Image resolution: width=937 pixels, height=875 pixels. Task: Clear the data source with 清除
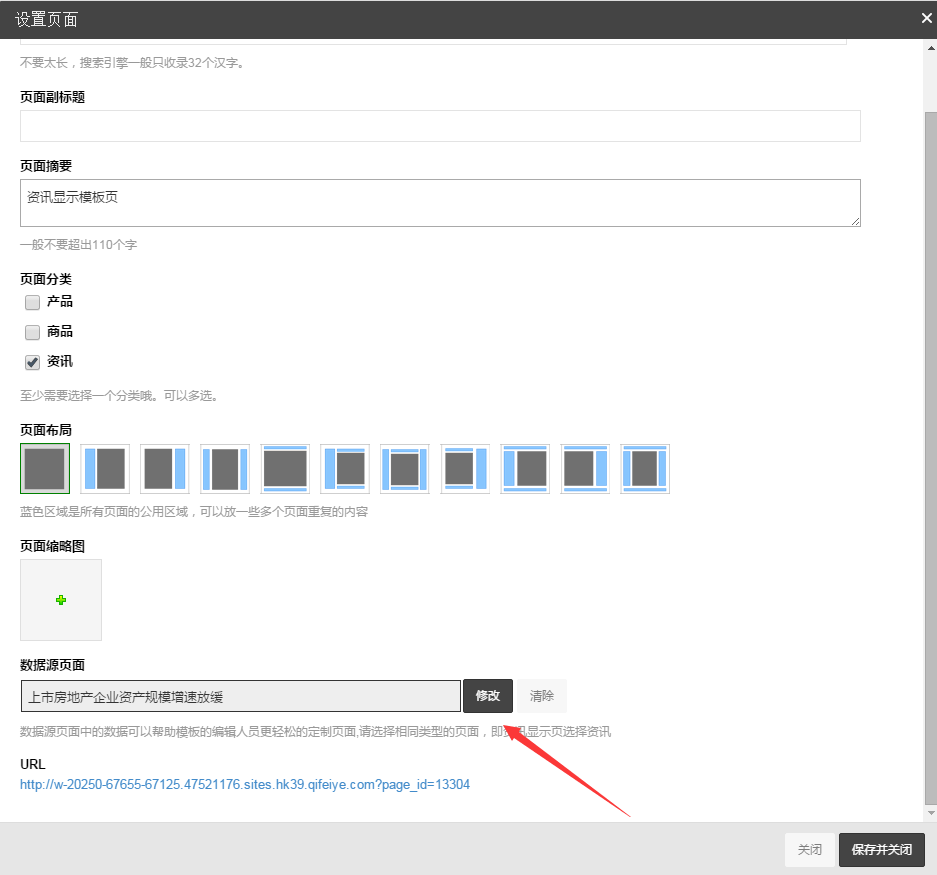[541, 696]
